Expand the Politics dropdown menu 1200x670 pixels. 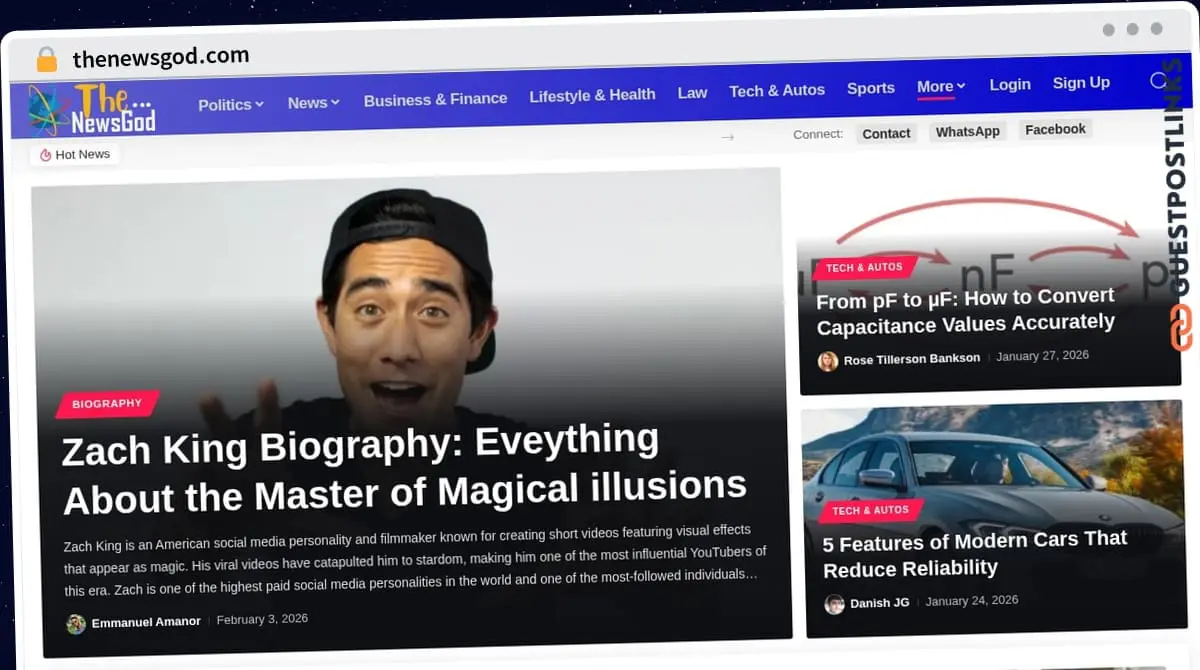point(230,104)
